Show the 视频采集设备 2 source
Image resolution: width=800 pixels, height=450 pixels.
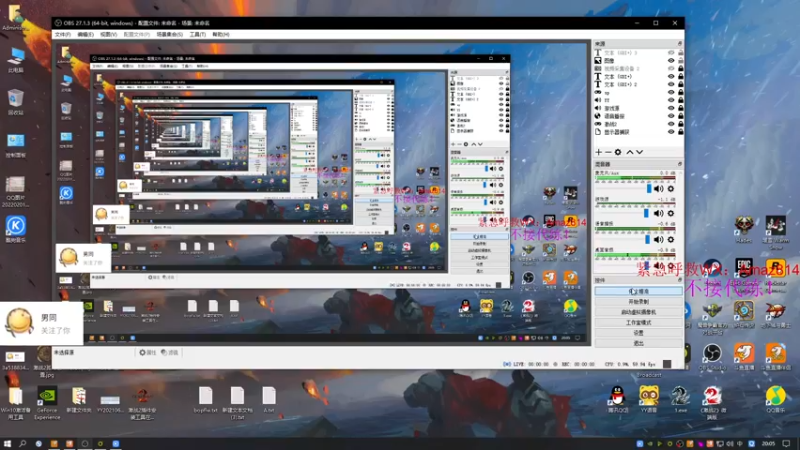(671, 68)
